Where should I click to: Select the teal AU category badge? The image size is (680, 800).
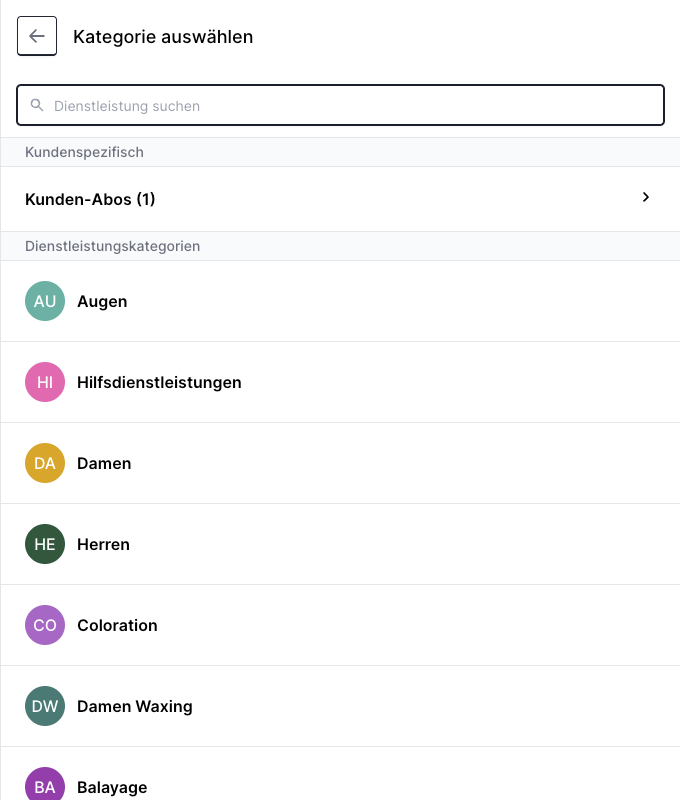coord(45,301)
